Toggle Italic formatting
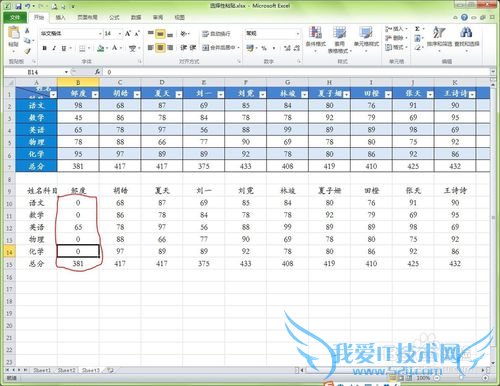 [x=54, y=48]
